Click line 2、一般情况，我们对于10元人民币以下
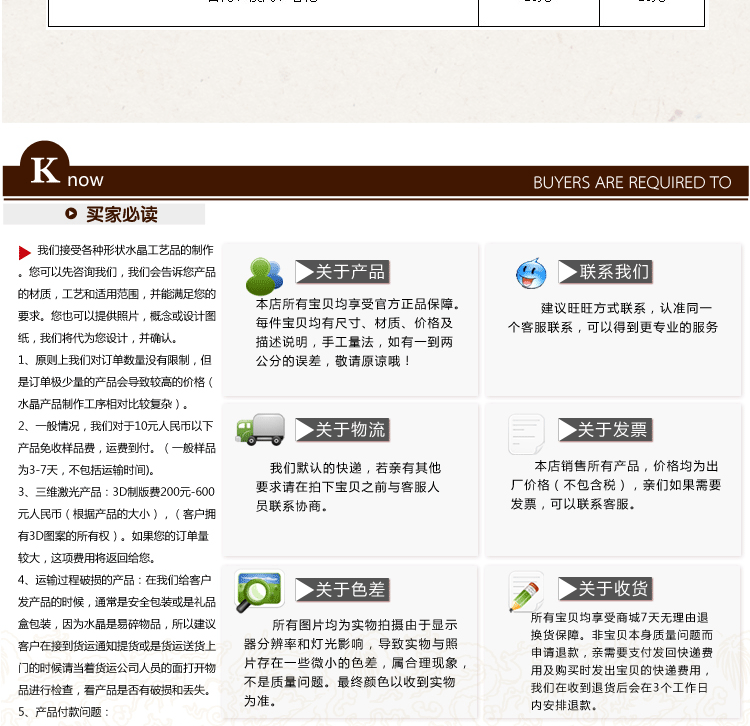Screen dimensions: 750x726 [x=115, y=426]
